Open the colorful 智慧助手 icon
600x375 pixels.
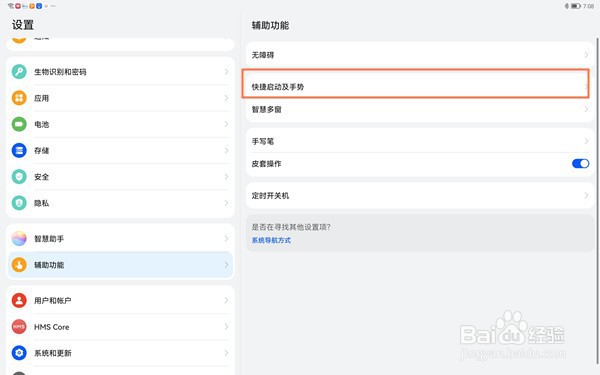pos(19,238)
